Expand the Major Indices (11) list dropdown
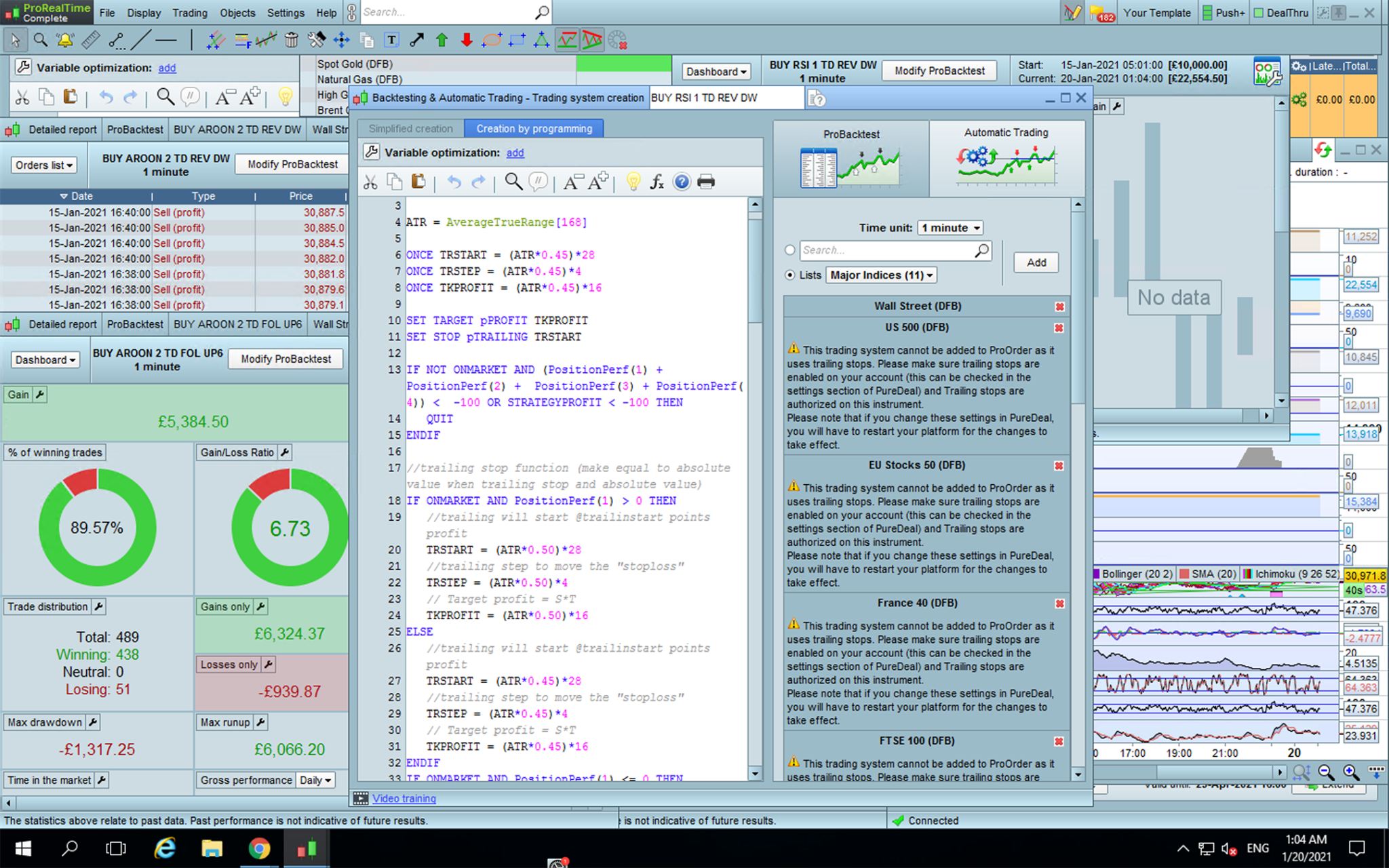 (881, 275)
